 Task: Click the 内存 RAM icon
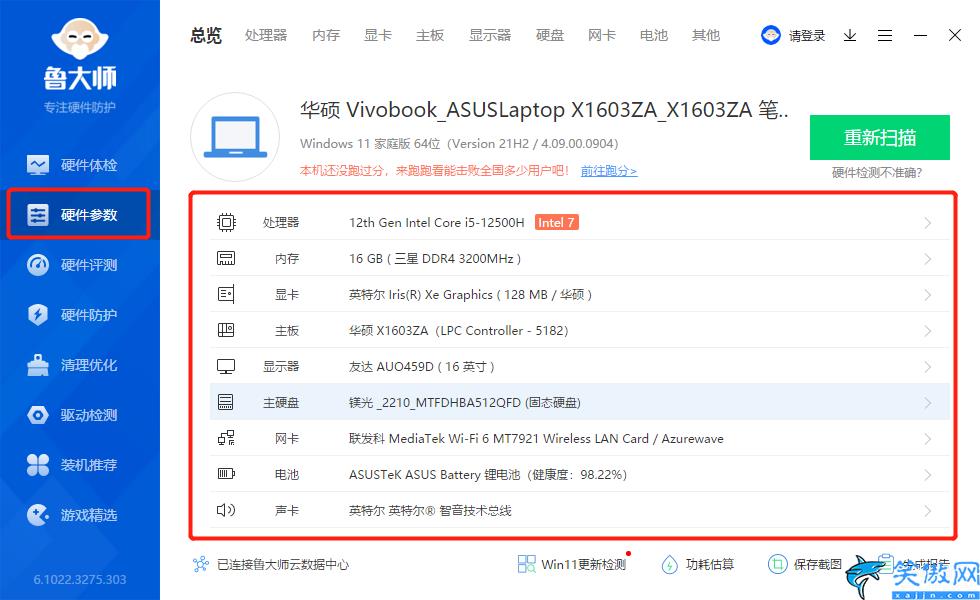(226, 258)
